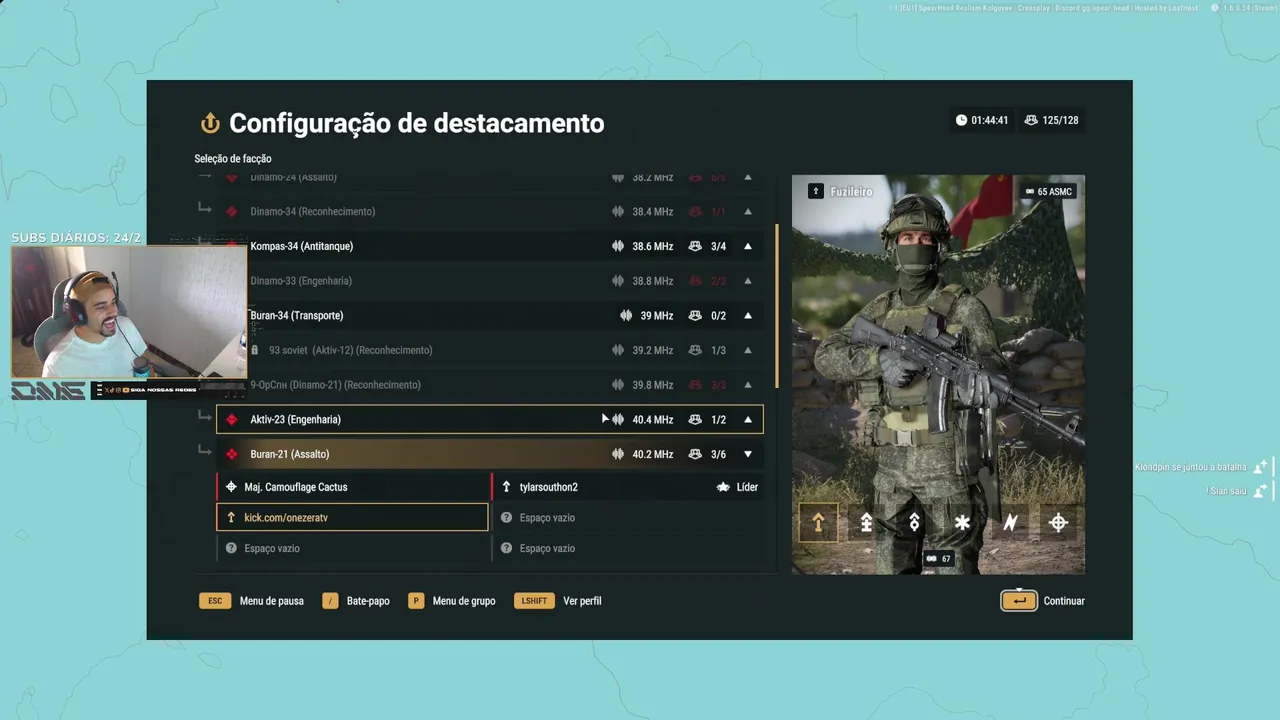This screenshot has width=1280, height=720.
Task: Expand the 93 soviet (Aktiv-12) squad arrow
Action: pyautogui.click(x=748, y=350)
